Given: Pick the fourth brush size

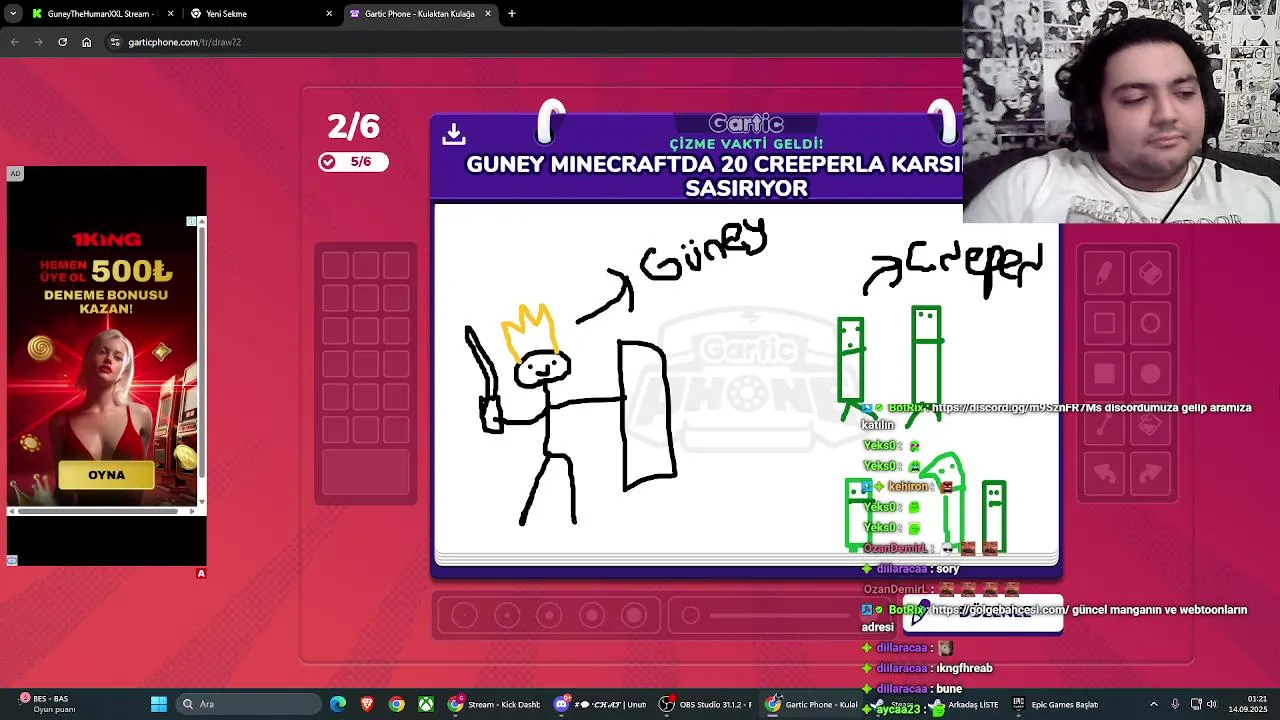Looking at the screenshot, I should tap(592, 615).
